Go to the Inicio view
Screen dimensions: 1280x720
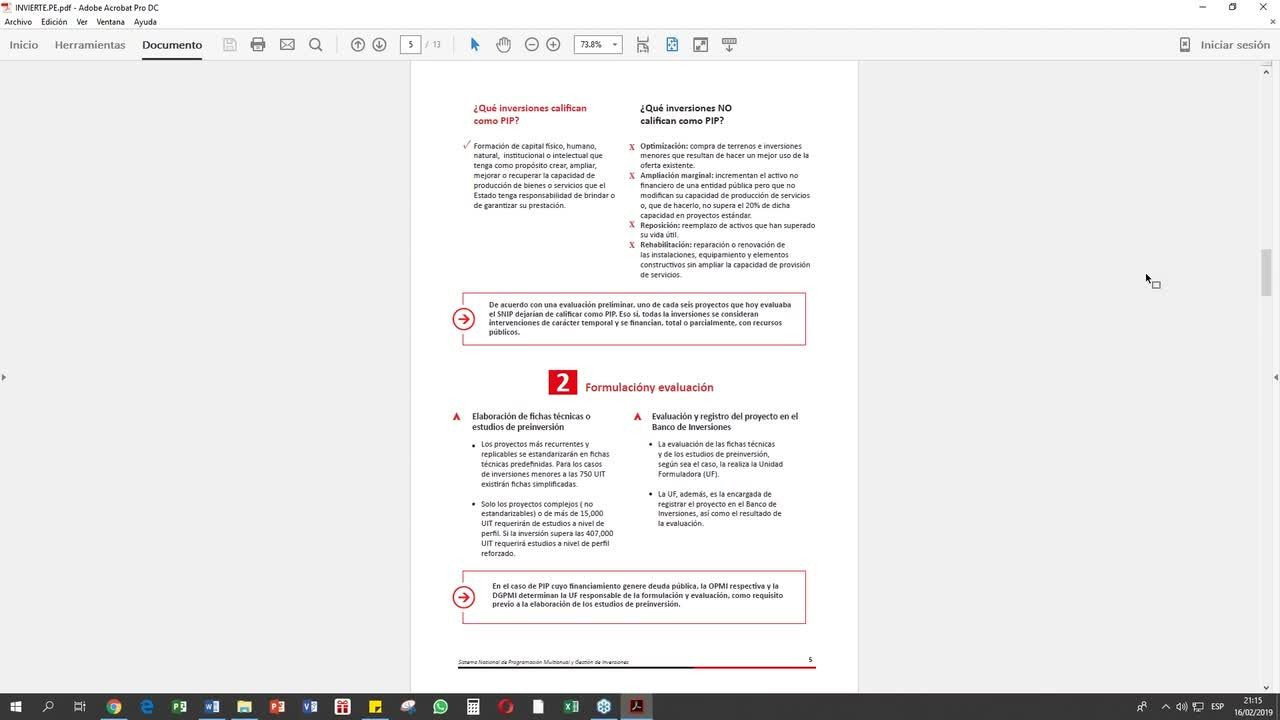[x=24, y=45]
